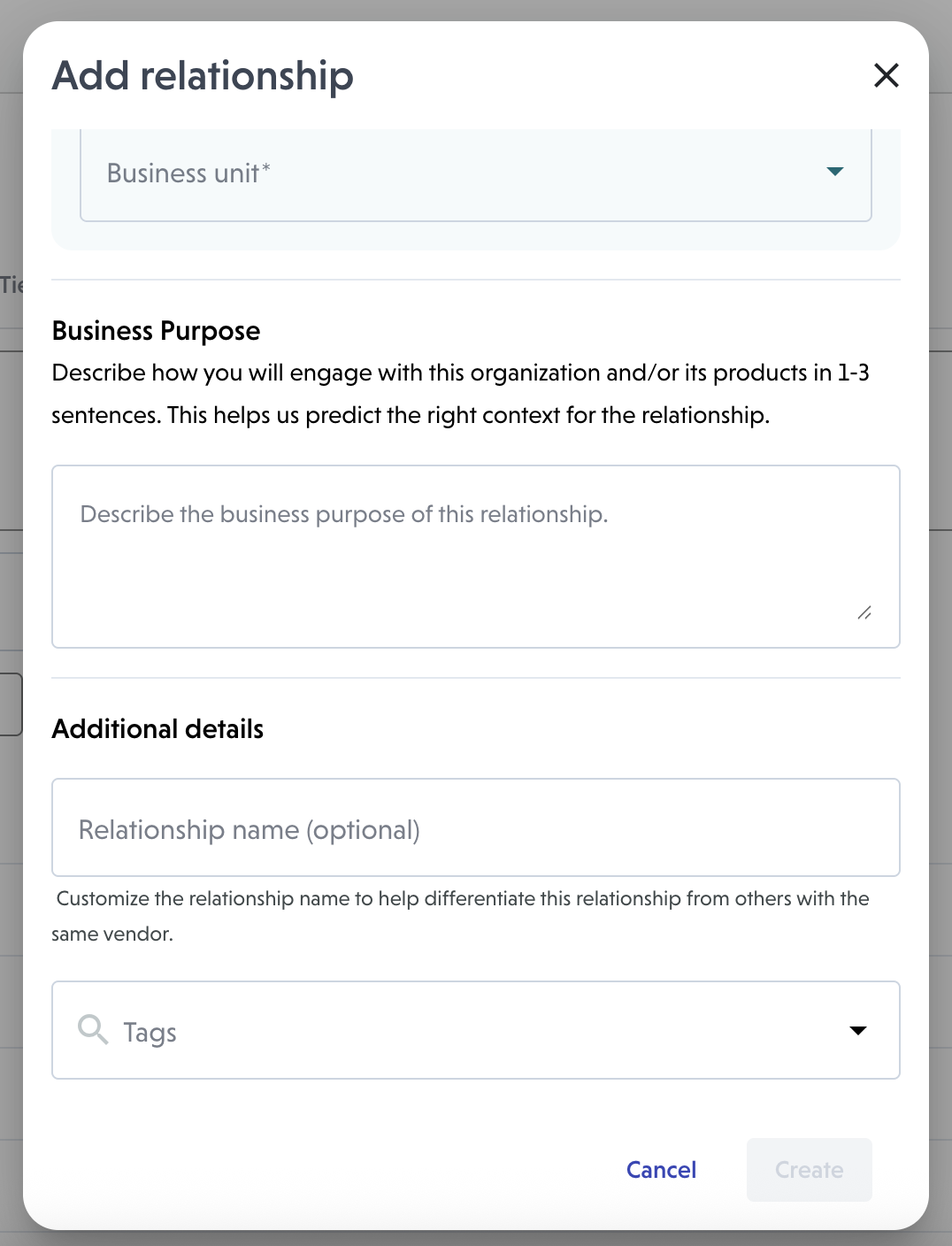
Task: Click the Additional details heading
Action: tap(157, 729)
